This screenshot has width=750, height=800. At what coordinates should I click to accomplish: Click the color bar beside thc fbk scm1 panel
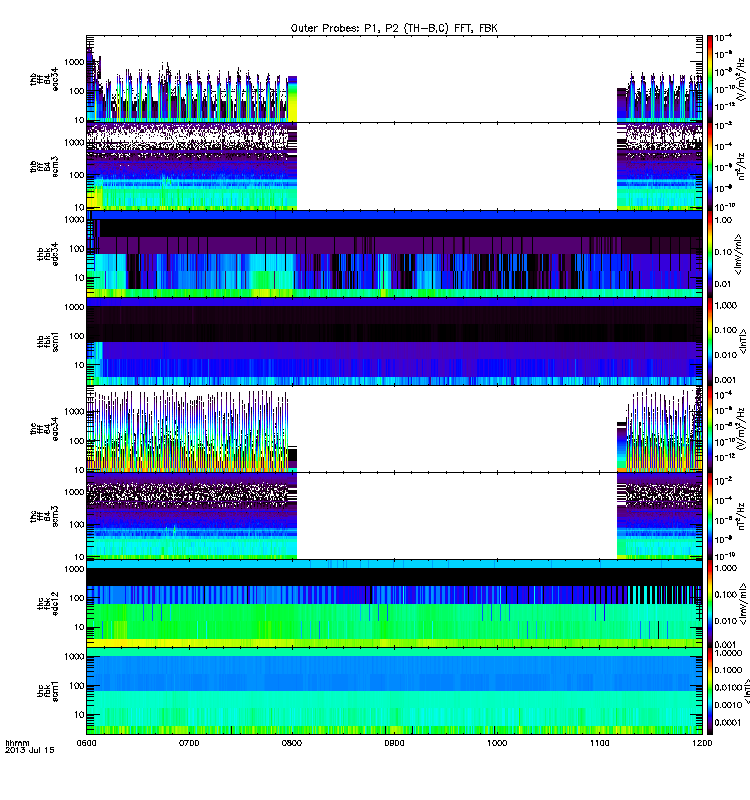pyautogui.click(x=710, y=691)
